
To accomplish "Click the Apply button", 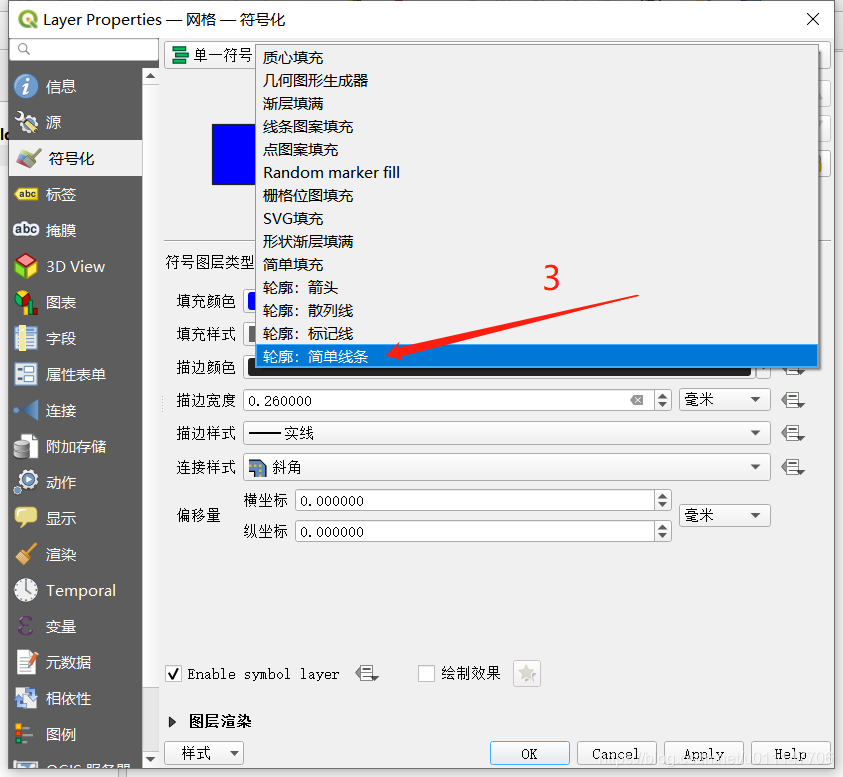I will pos(704,753).
